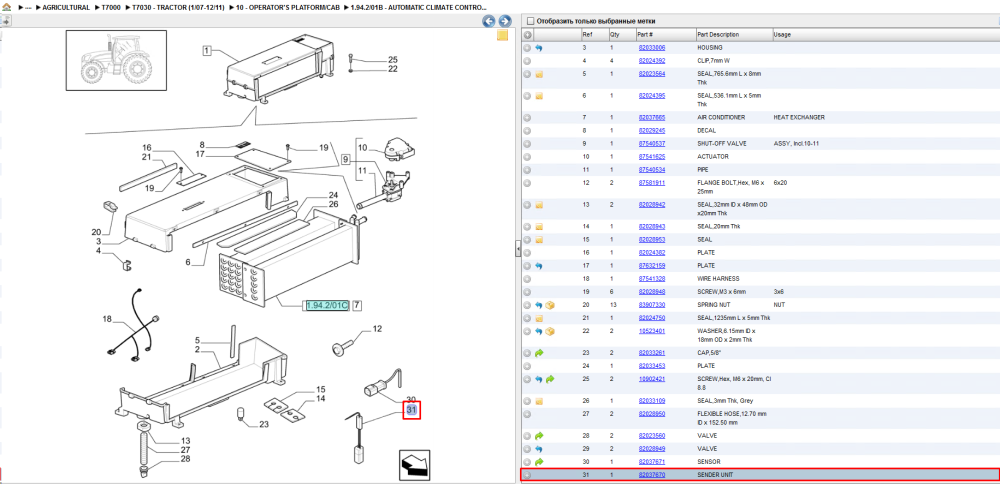Click blue arrow icon for Ref 17 PLATE
Viewport: 1000px width, 484px height.
[539, 265]
